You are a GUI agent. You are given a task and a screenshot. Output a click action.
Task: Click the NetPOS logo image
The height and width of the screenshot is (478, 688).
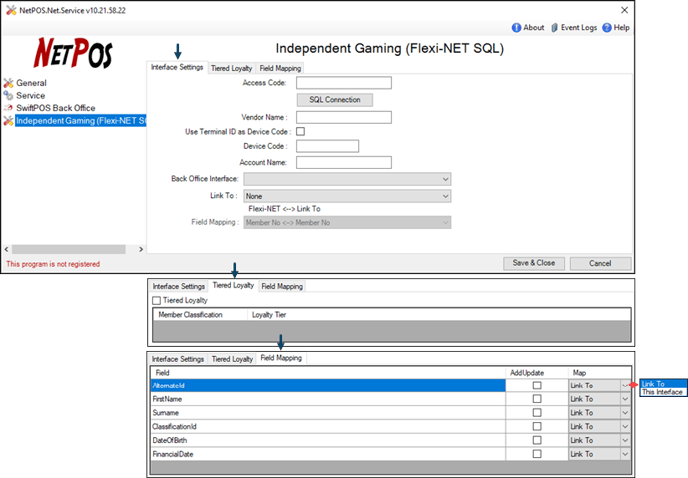click(73, 53)
